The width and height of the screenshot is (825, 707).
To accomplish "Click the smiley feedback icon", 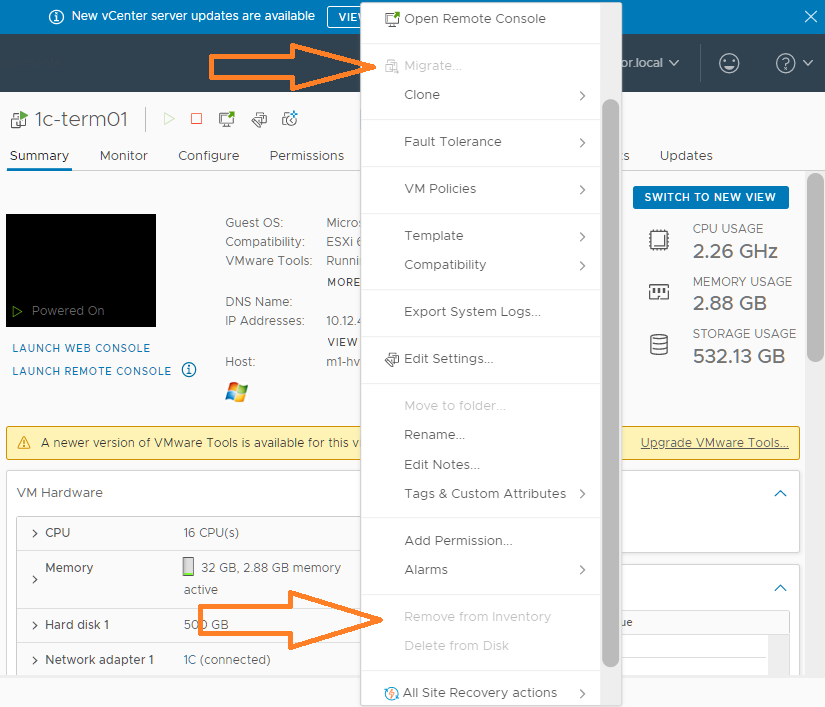I will click(729, 63).
